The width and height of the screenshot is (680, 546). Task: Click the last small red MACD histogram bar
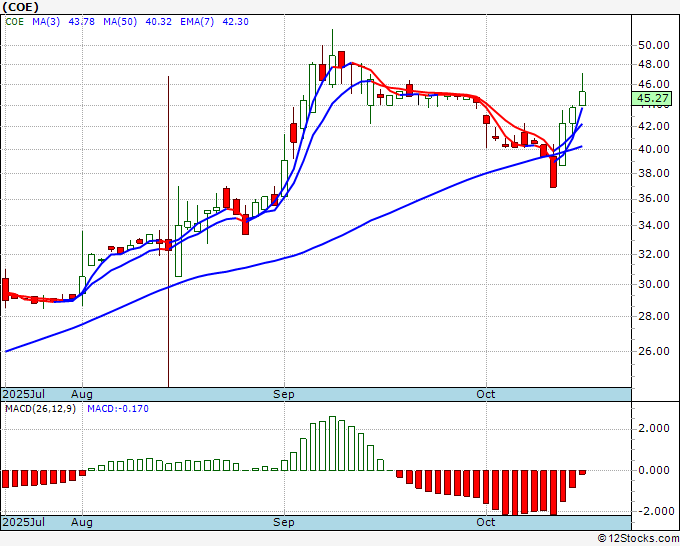pyautogui.click(x=582, y=472)
